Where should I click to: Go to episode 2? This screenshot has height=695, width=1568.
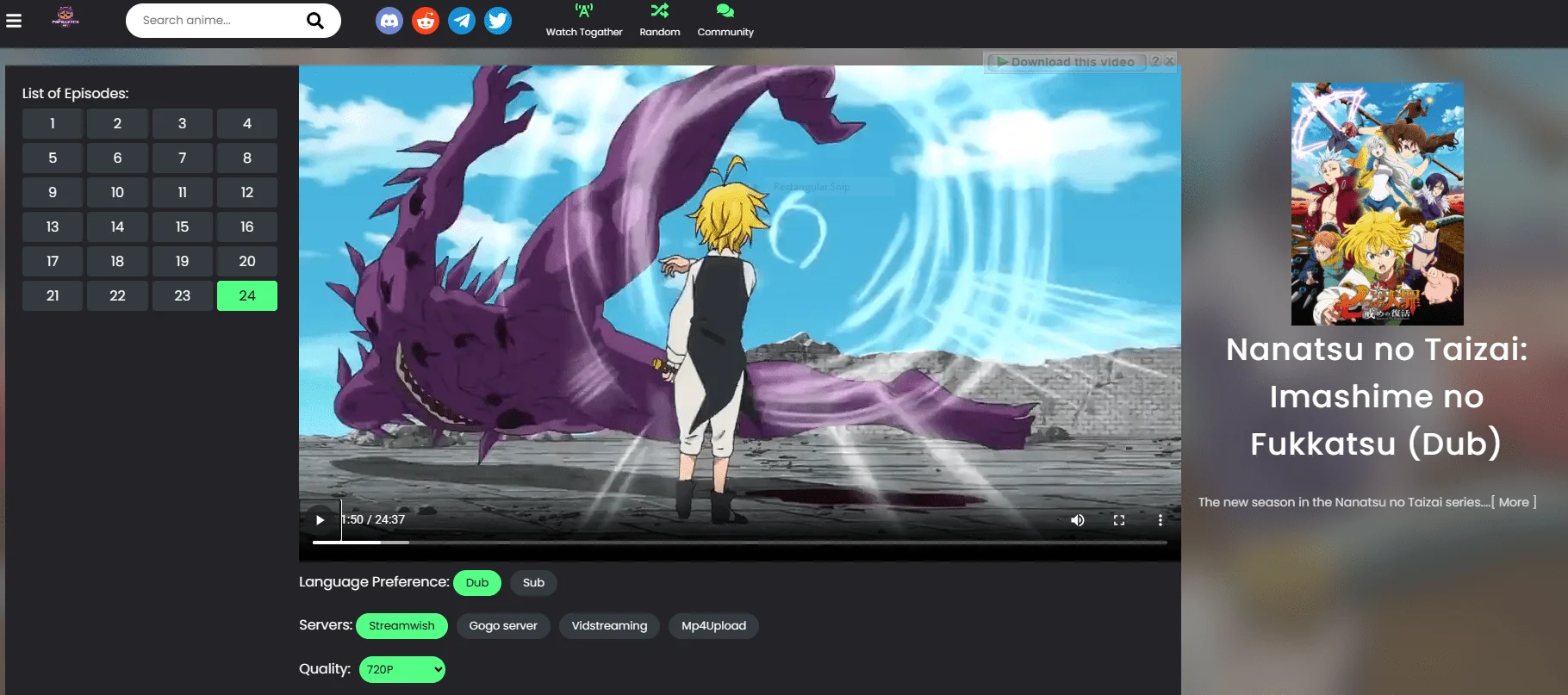(117, 124)
